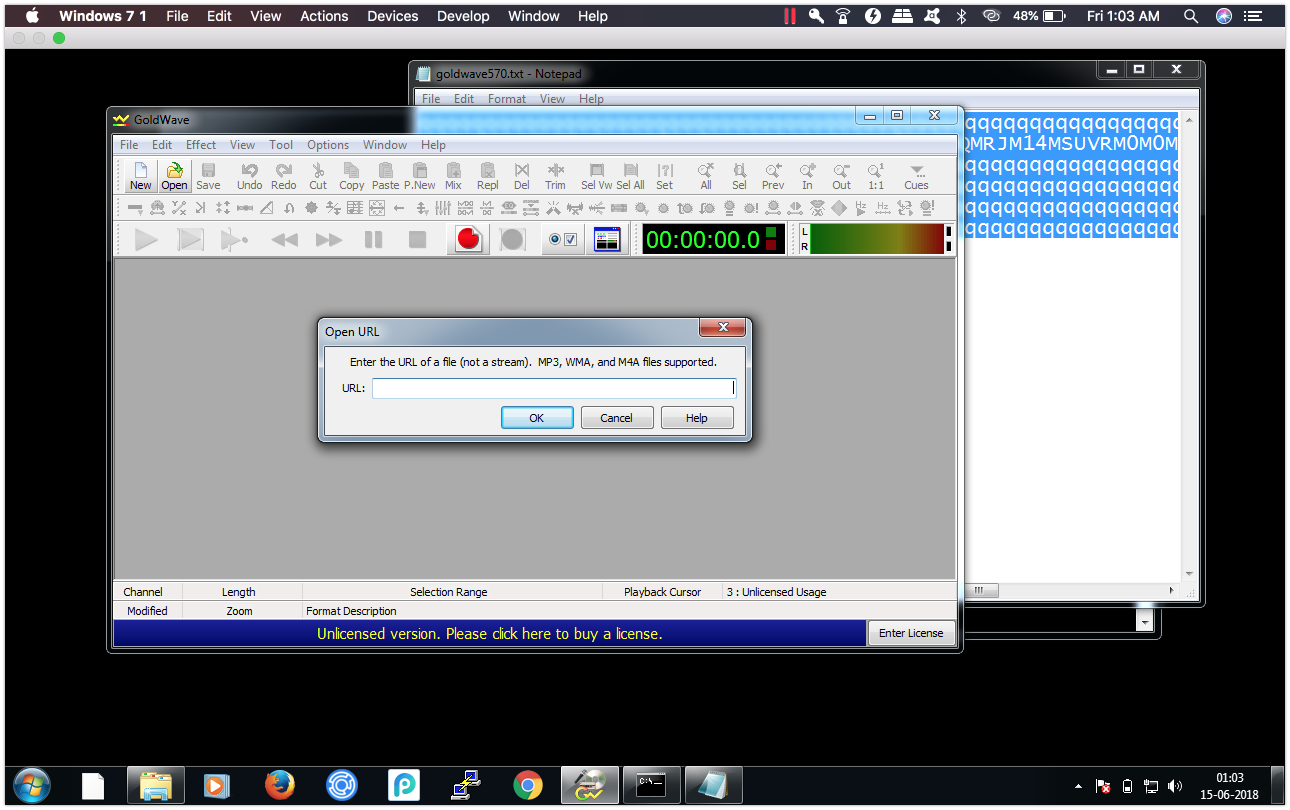Click the Del delete icon

pyautogui.click(x=521, y=176)
